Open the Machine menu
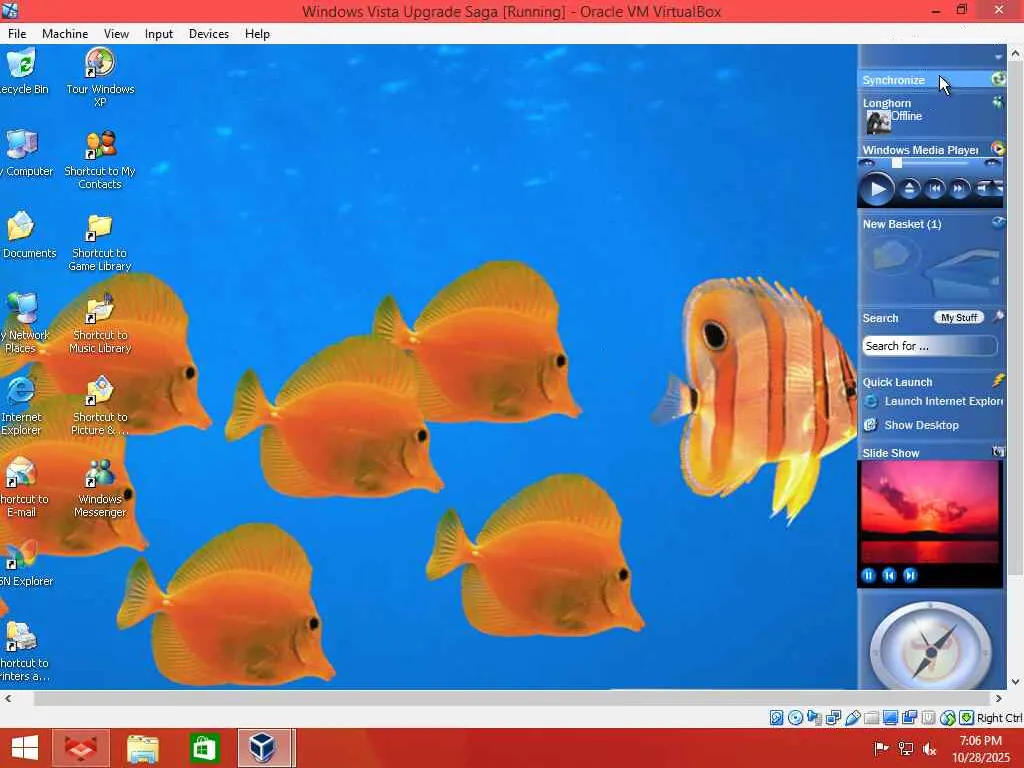1024x768 pixels. [65, 34]
